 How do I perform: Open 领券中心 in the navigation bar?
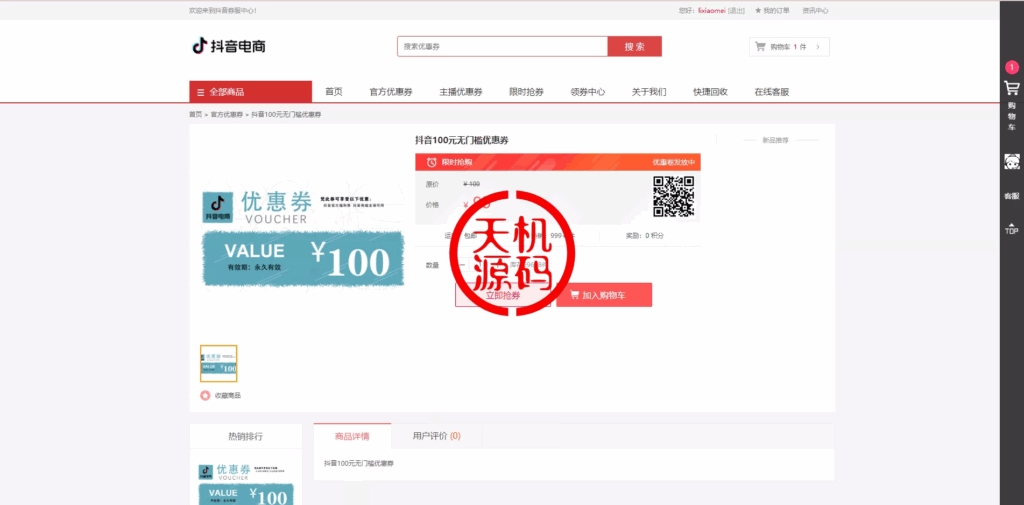click(x=587, y=92)
